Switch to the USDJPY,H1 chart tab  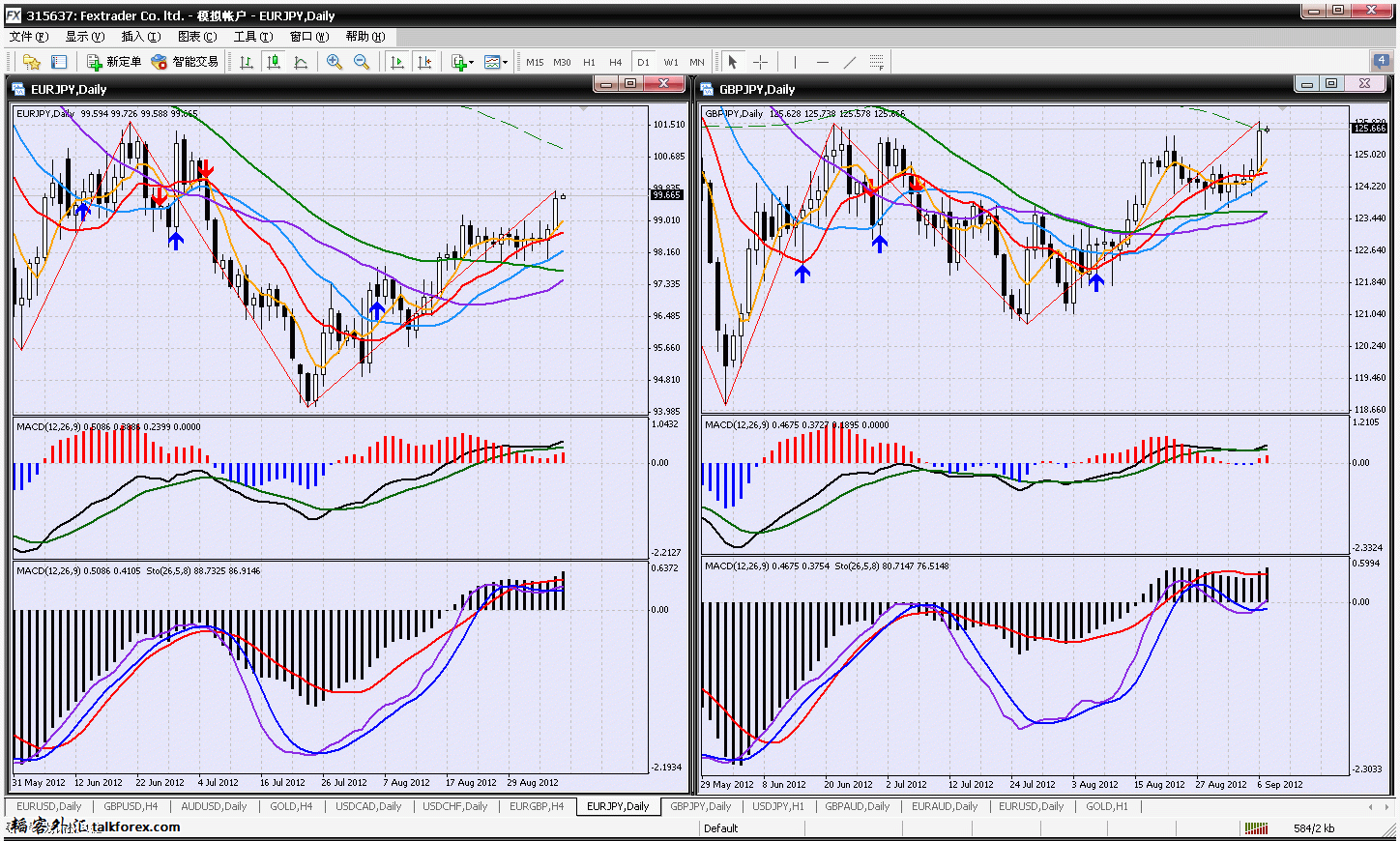[x=778, y=806]
